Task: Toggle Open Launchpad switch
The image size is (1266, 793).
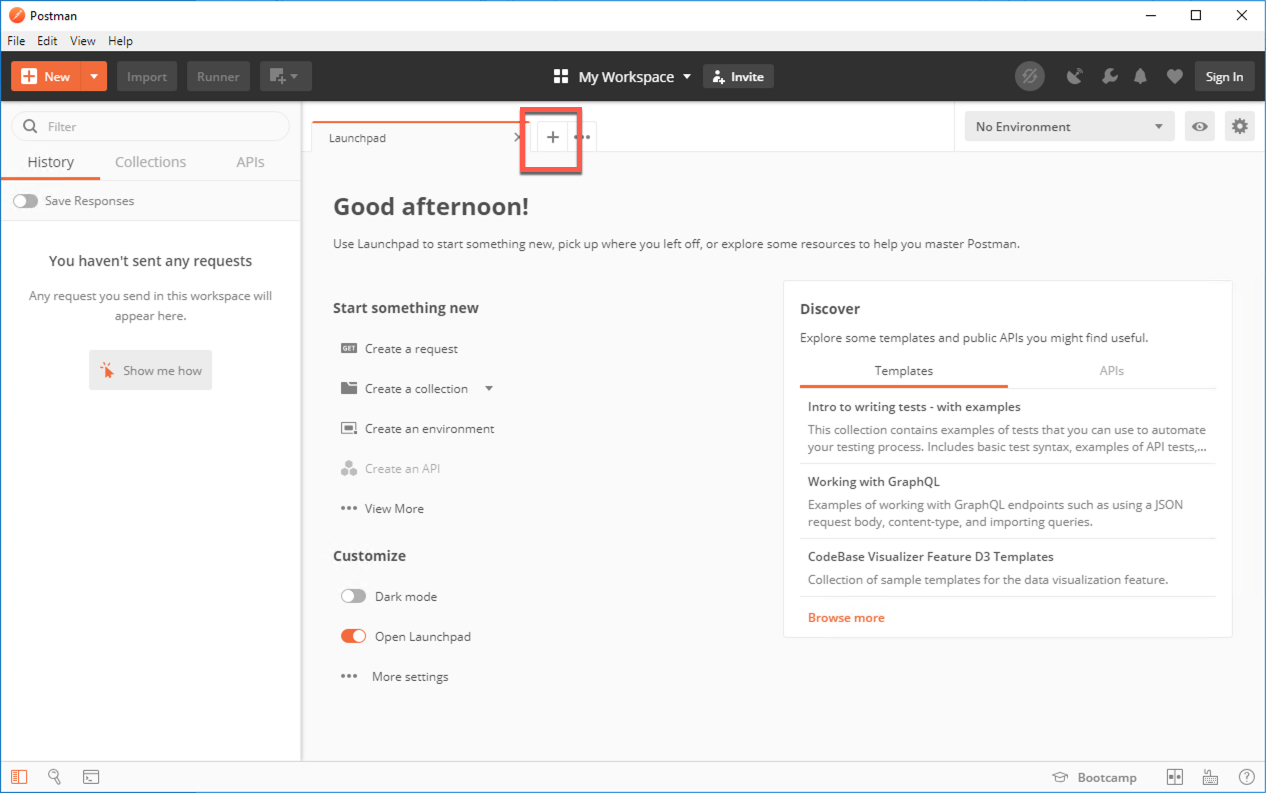Action: 353,636
